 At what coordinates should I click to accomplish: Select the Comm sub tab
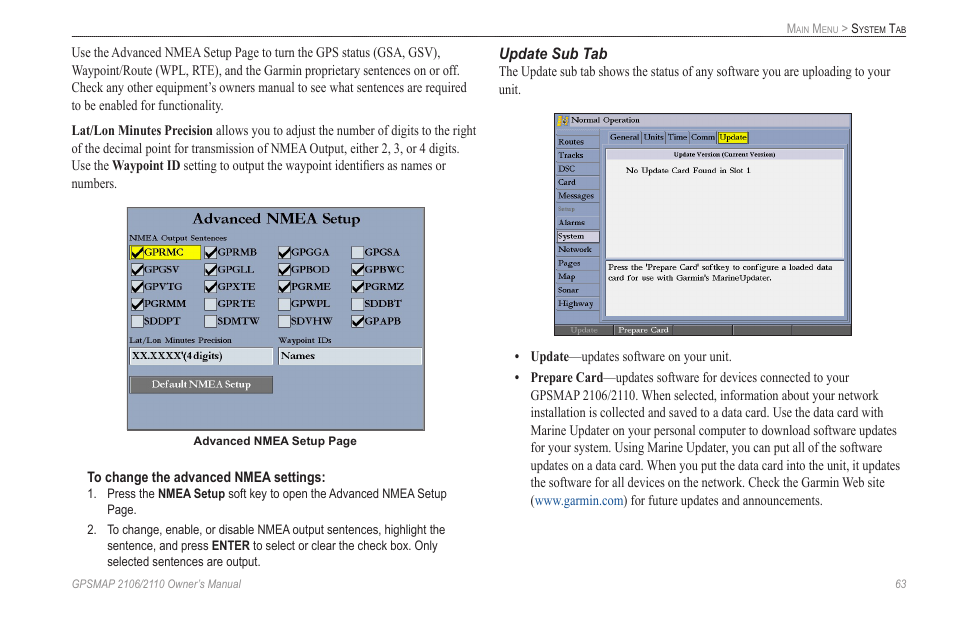(703, 137)
